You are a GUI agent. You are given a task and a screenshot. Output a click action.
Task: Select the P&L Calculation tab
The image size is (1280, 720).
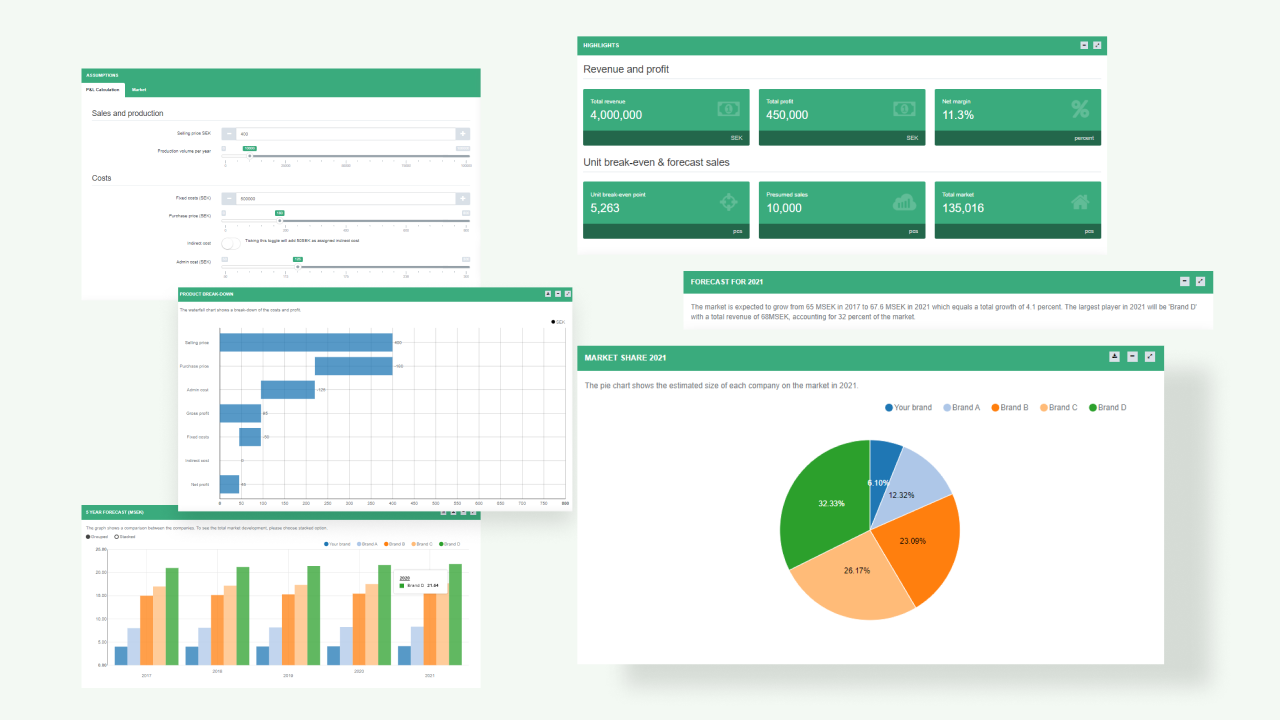[x=103, y=90]
